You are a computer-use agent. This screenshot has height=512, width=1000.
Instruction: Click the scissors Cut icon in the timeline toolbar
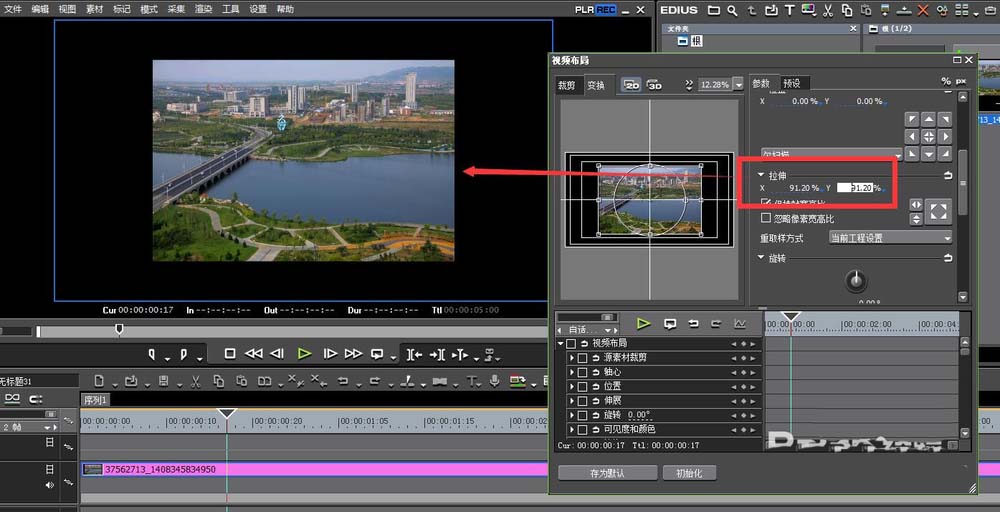click(x=193, y=381)
